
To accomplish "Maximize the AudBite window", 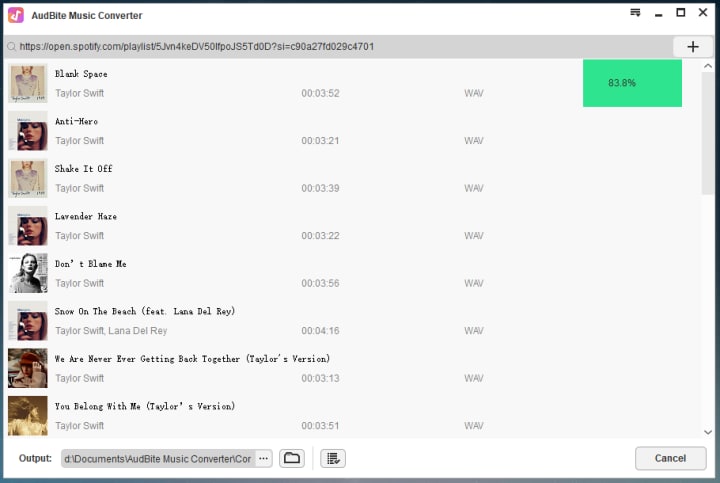I will (681, 13).
